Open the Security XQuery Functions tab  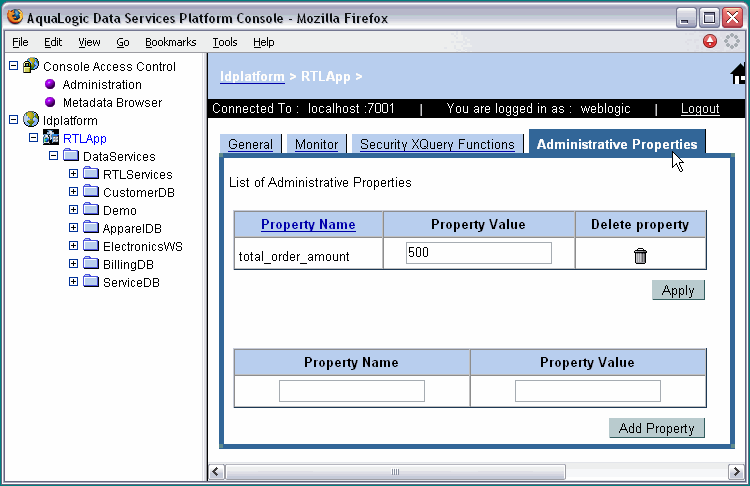click(x=437, y=144)
